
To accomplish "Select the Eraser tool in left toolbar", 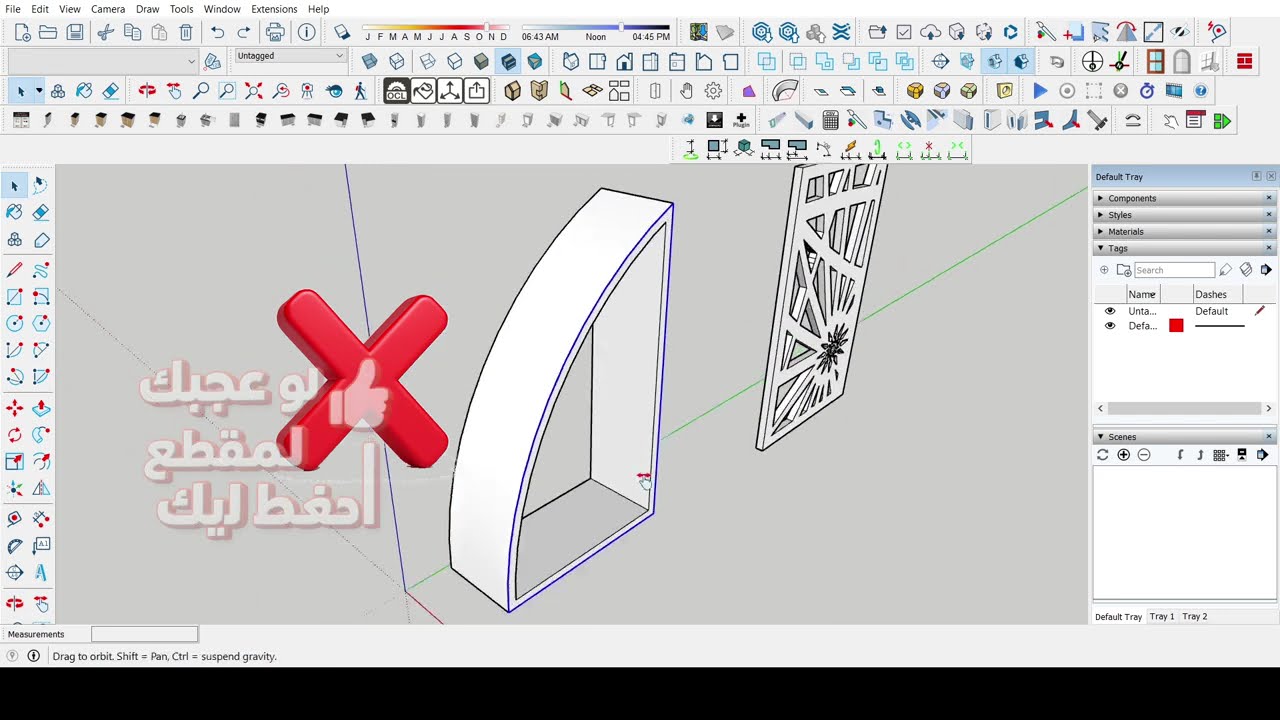I will 41,212.
